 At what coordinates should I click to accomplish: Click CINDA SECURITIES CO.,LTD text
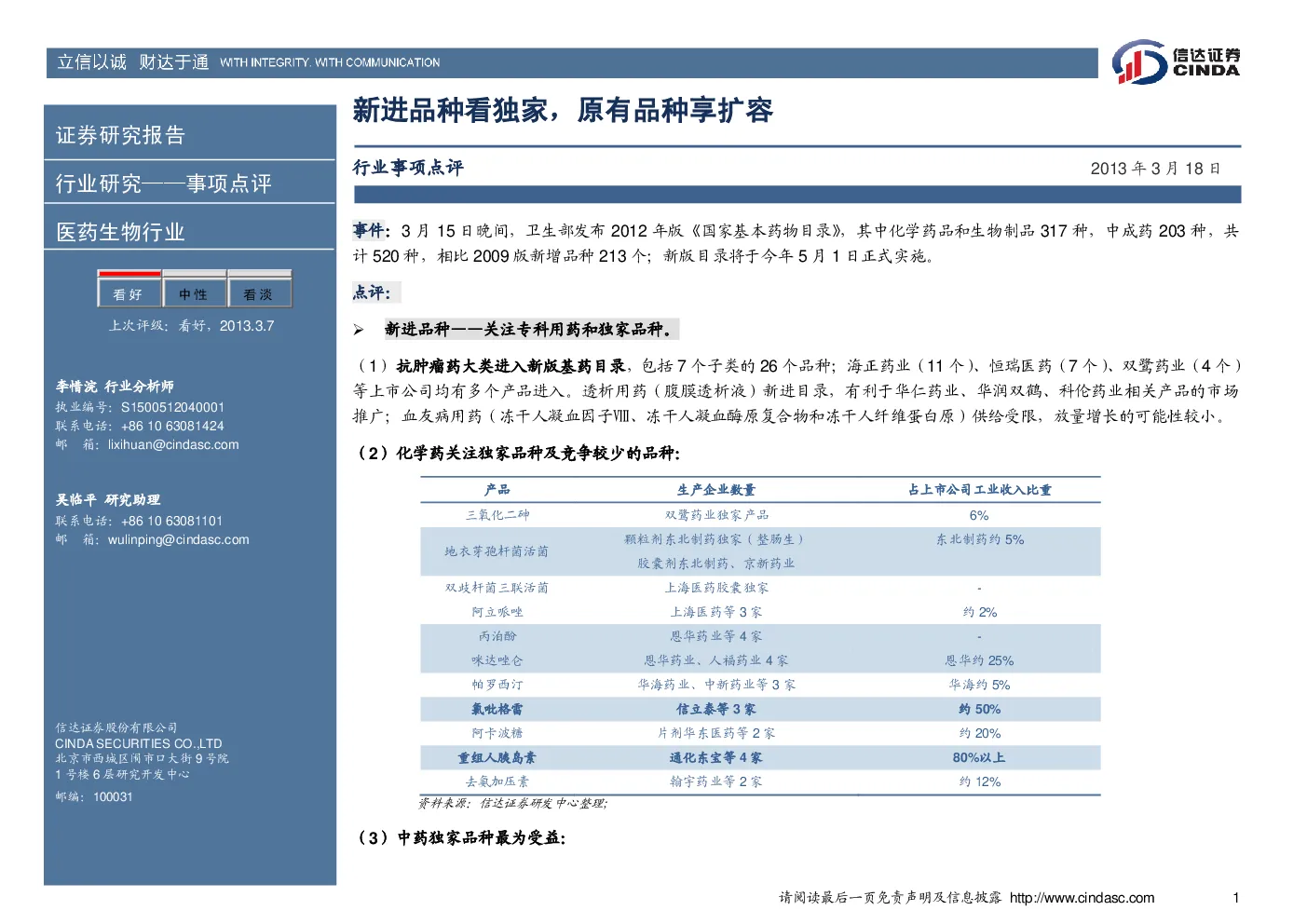[139, 743]
